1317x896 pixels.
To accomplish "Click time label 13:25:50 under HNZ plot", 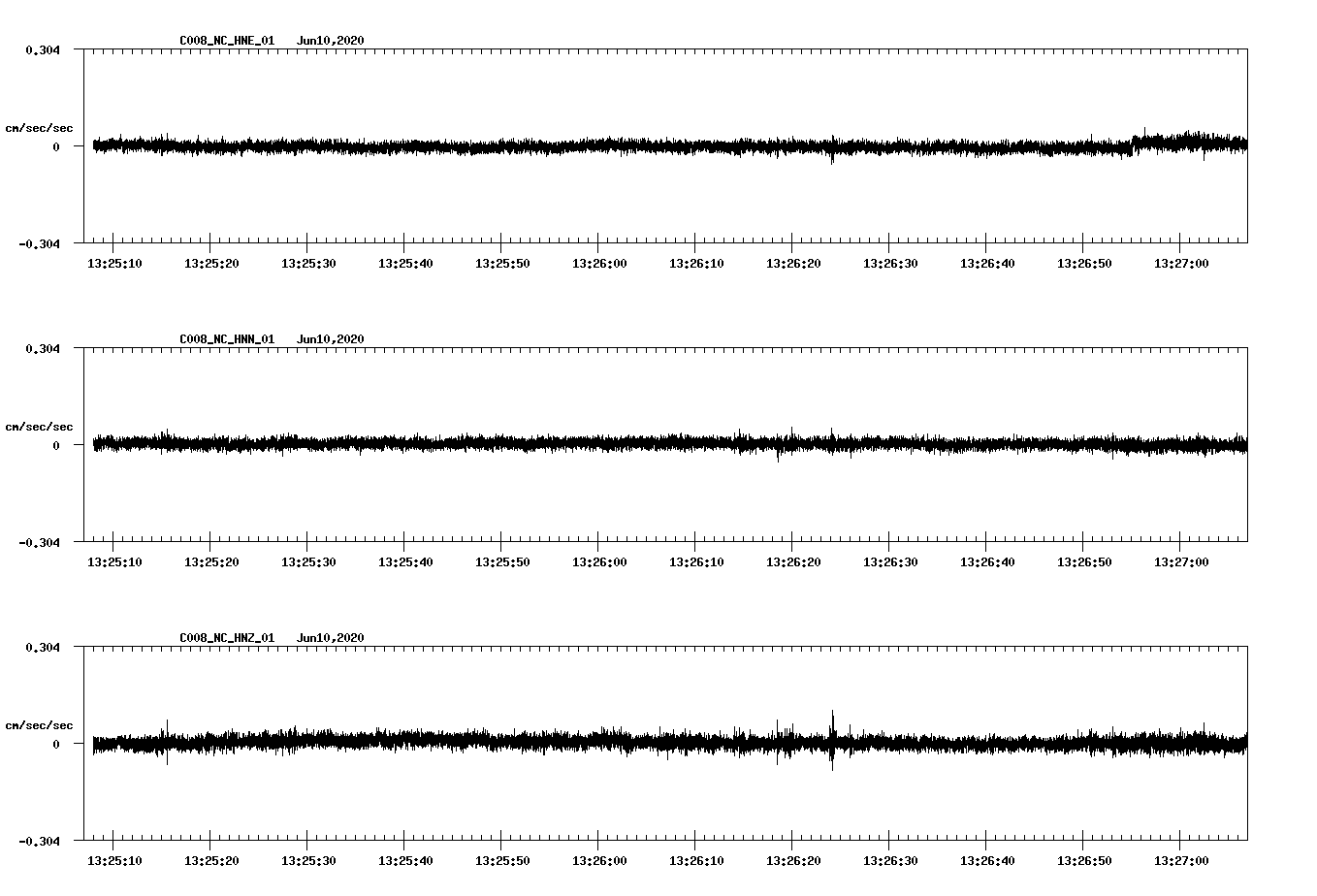I will pos(502,860).
